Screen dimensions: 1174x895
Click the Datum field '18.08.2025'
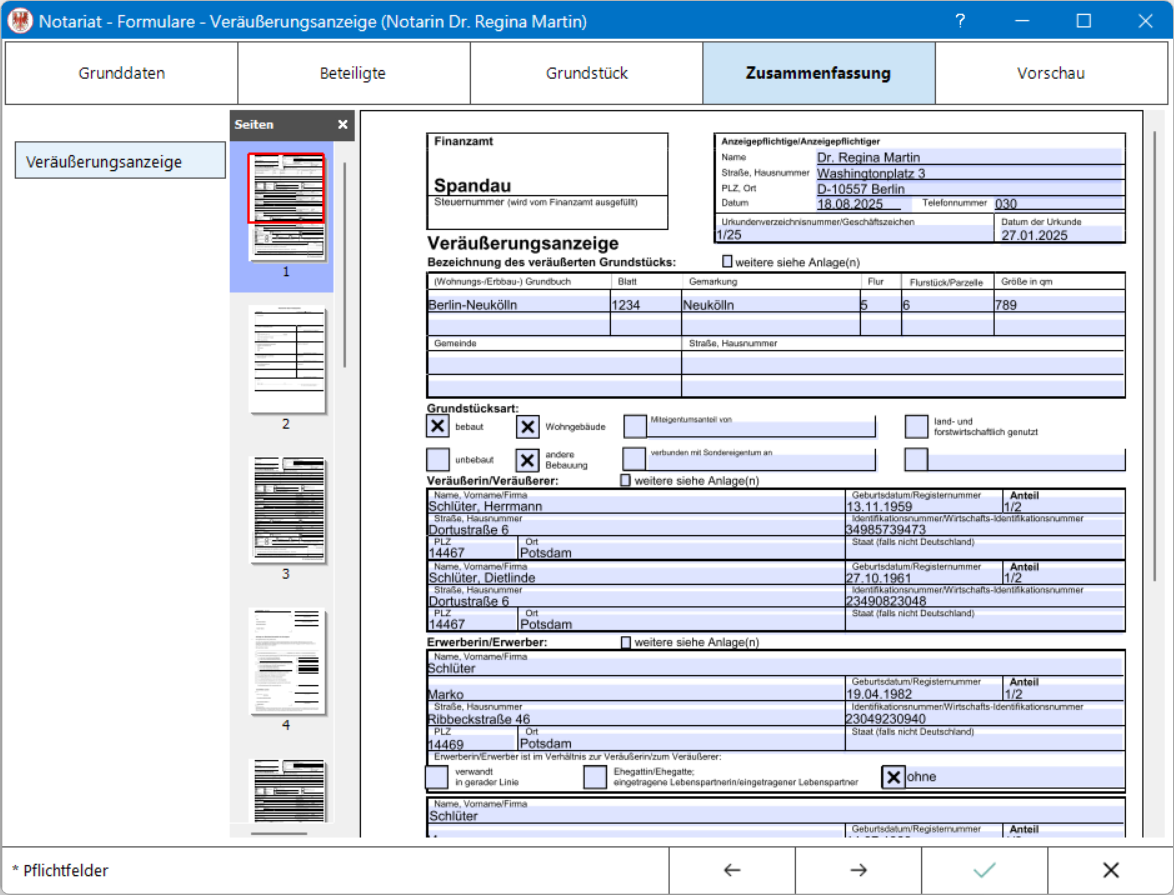click(863, 204)
